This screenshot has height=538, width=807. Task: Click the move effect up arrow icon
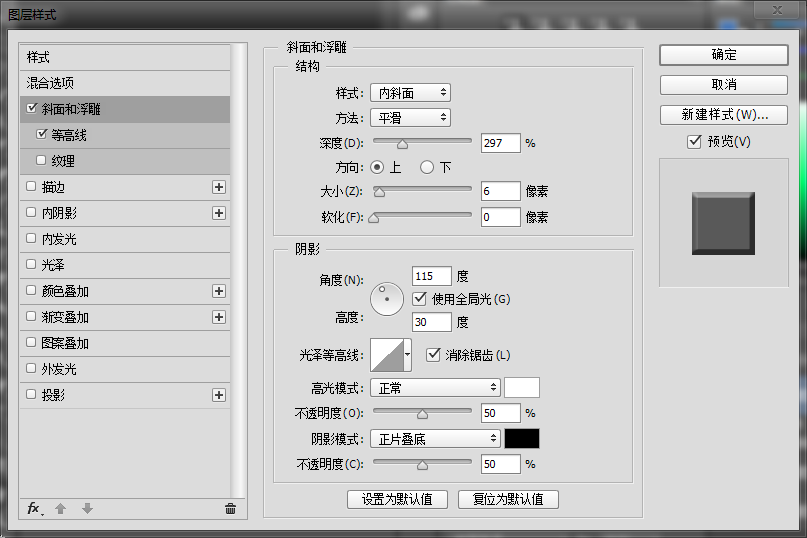click(60, 508)
